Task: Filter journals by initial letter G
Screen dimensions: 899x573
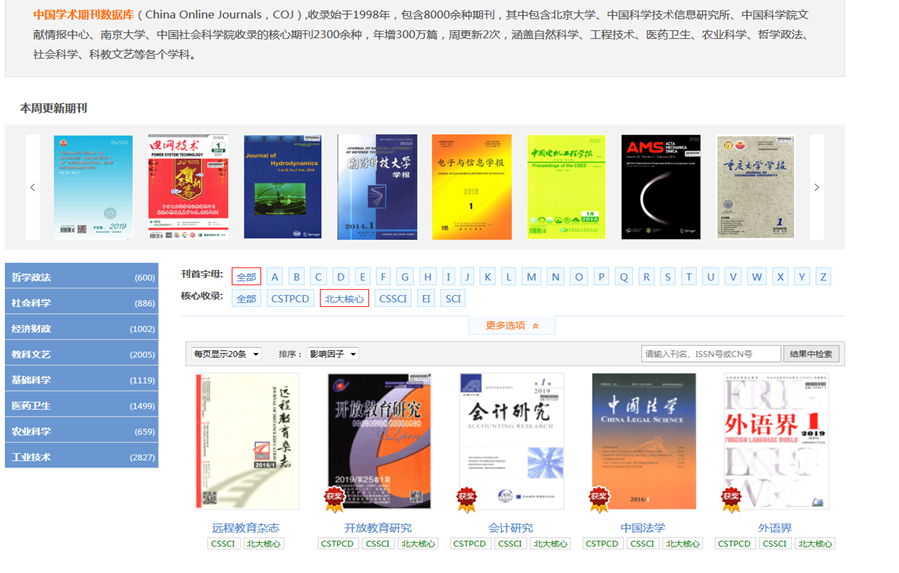Action: (x=405, y=276)
